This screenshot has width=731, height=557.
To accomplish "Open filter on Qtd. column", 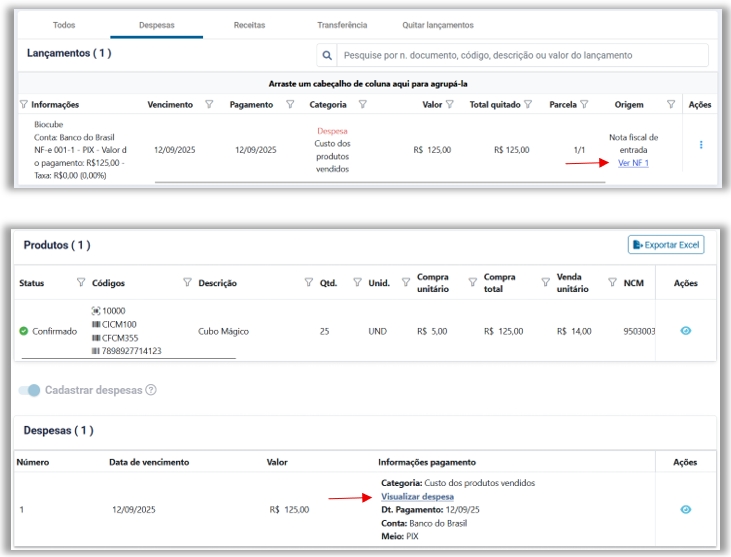I will tap(309, 283).
